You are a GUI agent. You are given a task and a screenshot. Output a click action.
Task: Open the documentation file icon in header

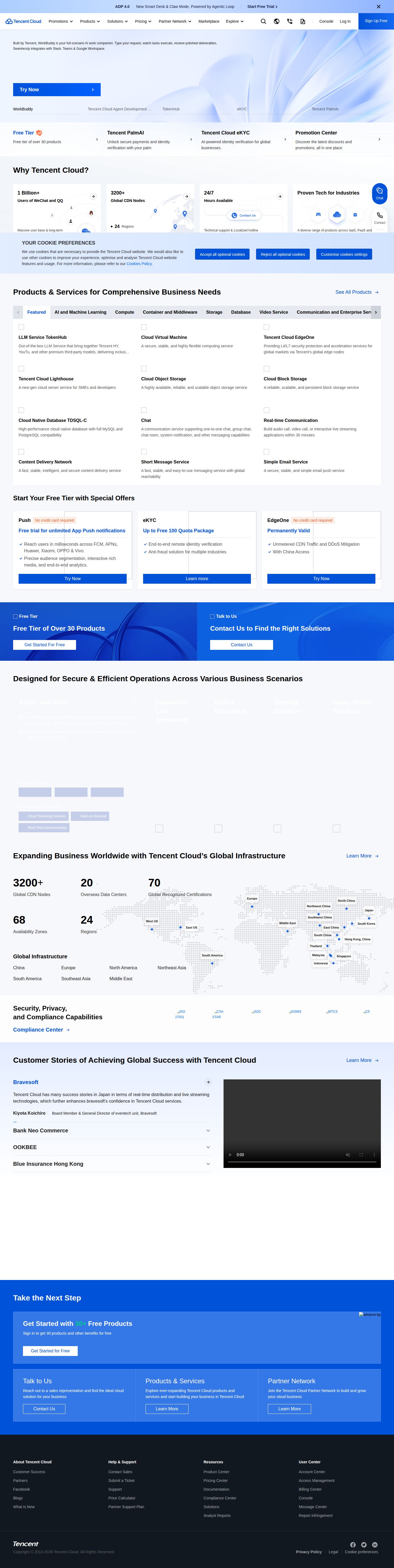coord(303,21)
